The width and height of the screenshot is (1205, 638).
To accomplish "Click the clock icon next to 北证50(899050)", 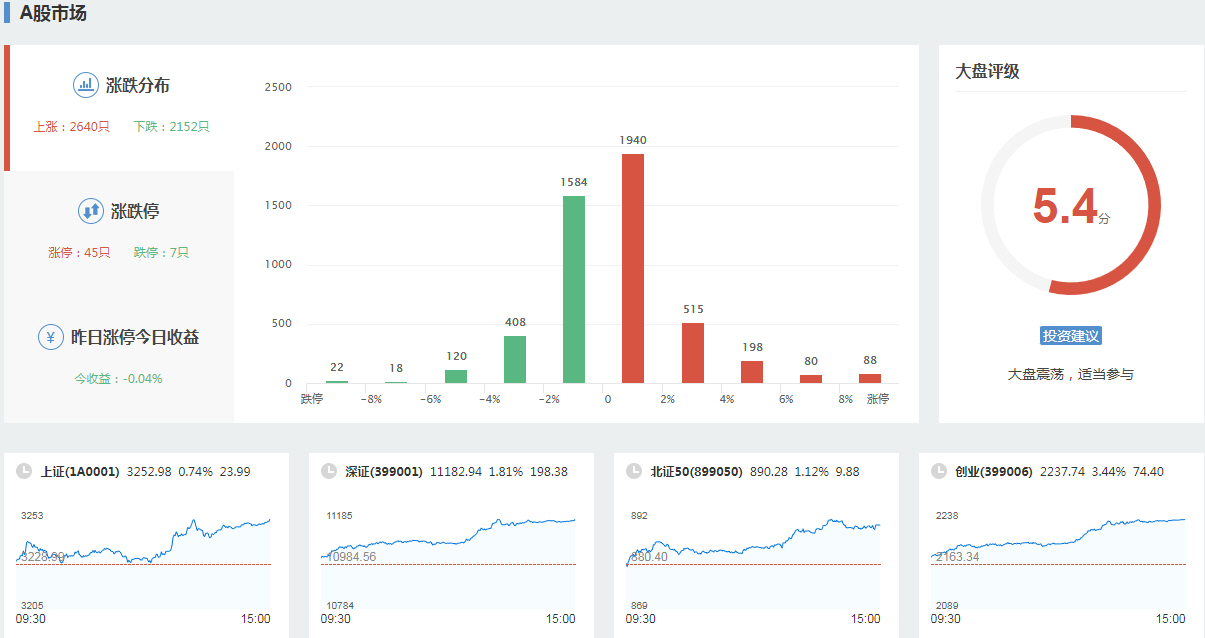I will (633, 471).
